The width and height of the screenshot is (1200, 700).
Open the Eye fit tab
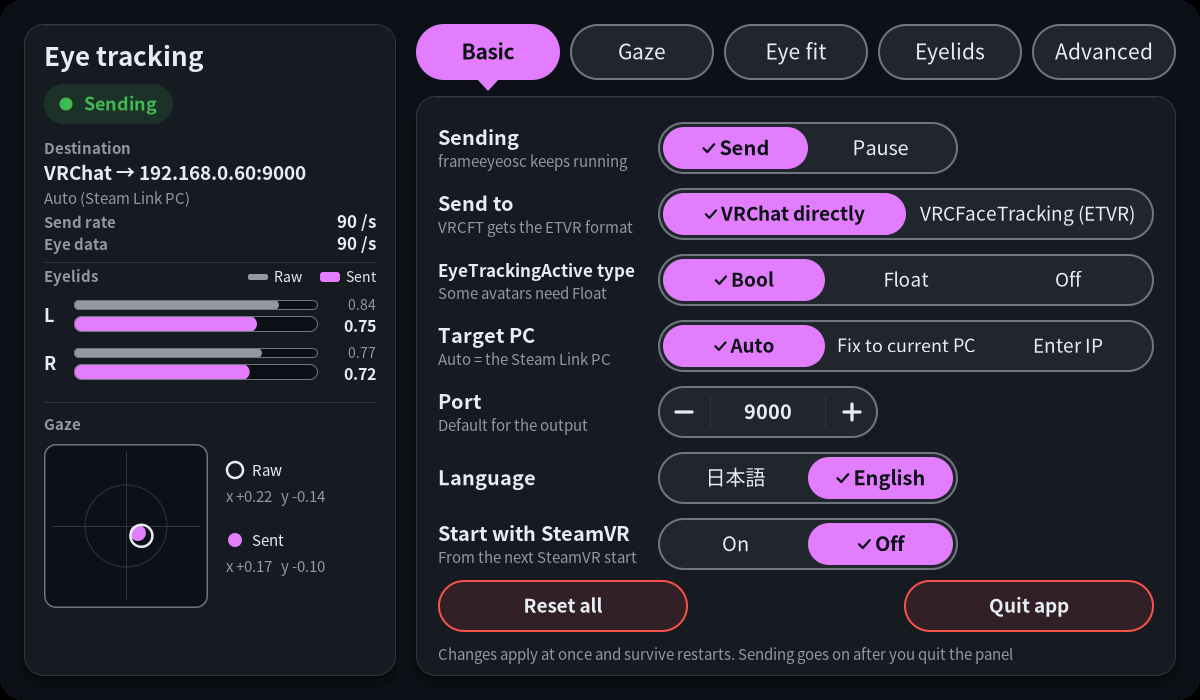point(796,52)
